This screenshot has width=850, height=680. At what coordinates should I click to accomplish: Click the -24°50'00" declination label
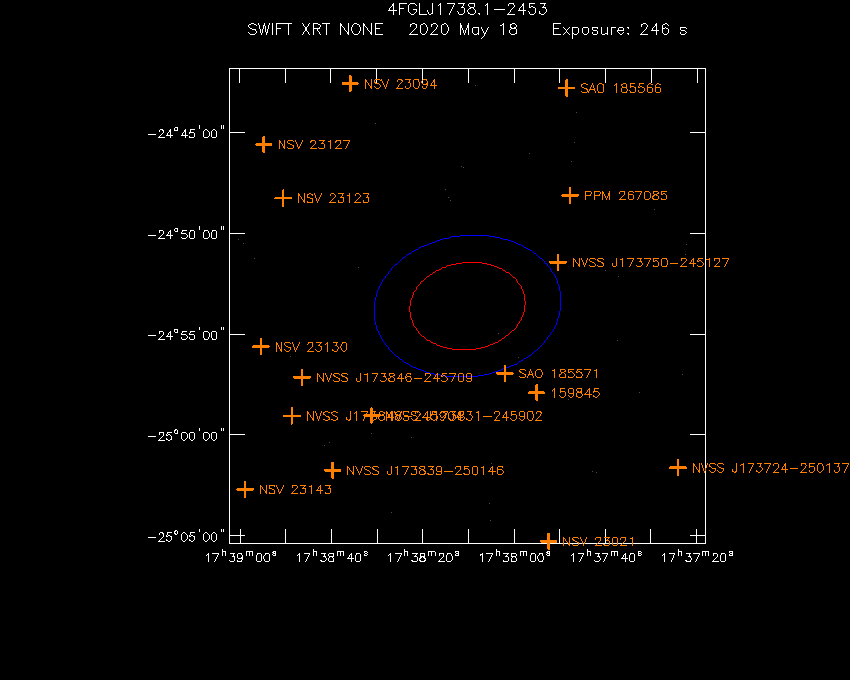[x=186, y=234]
